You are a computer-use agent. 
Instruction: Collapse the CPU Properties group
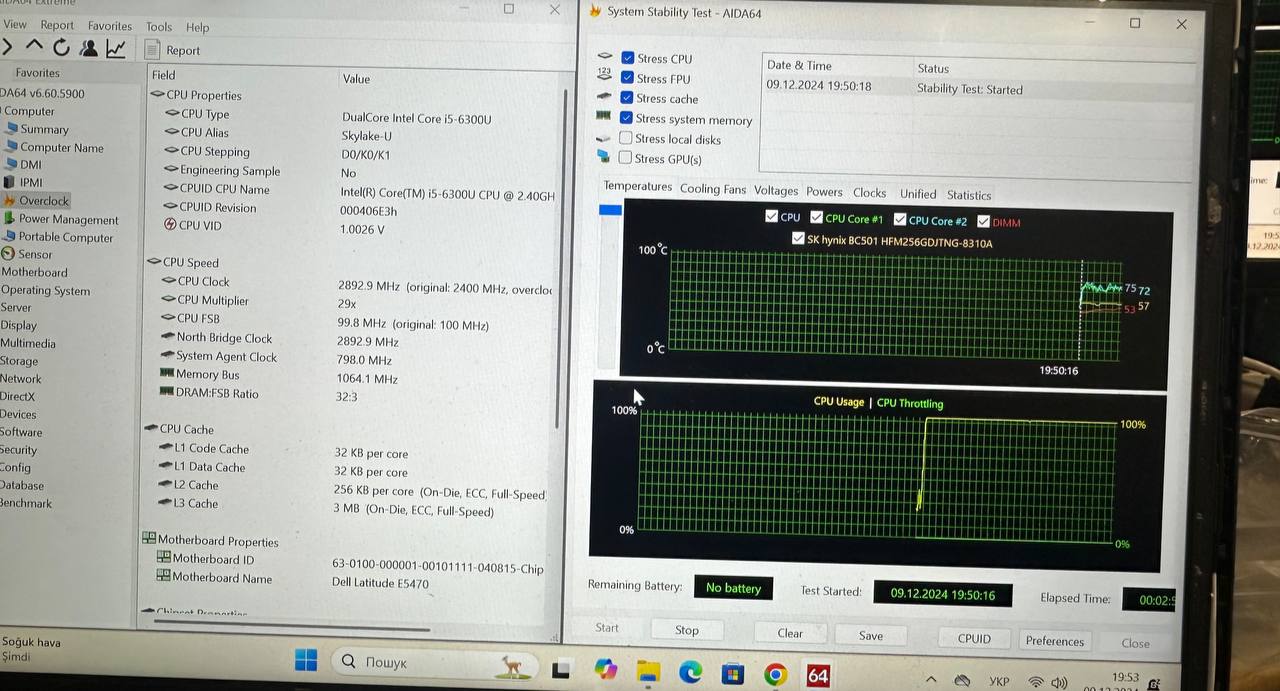point(156,95)
